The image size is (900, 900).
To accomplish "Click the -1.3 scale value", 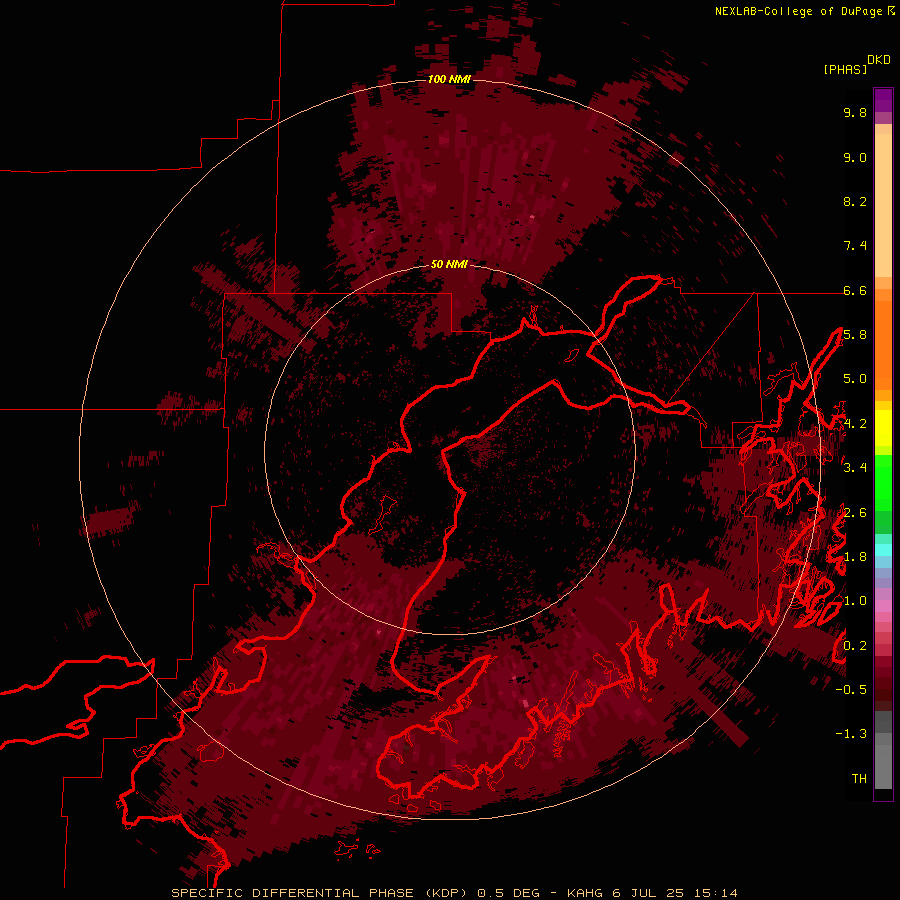I will point(851,734).
